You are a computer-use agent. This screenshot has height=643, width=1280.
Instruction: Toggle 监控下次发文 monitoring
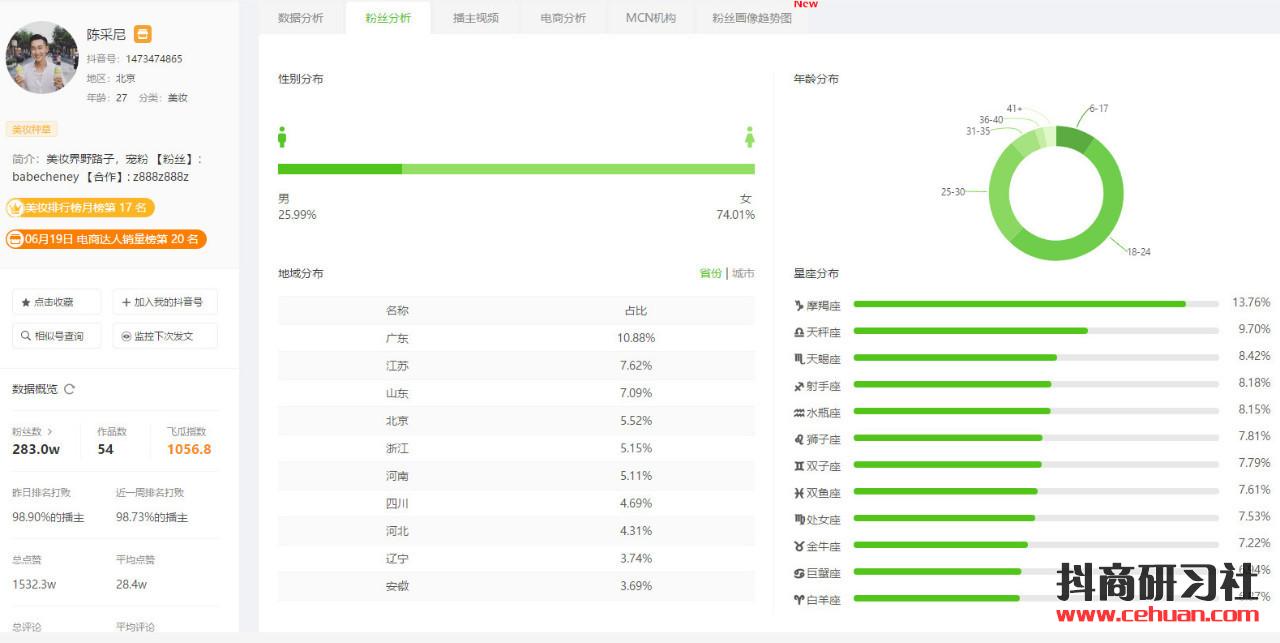(164, 336)
